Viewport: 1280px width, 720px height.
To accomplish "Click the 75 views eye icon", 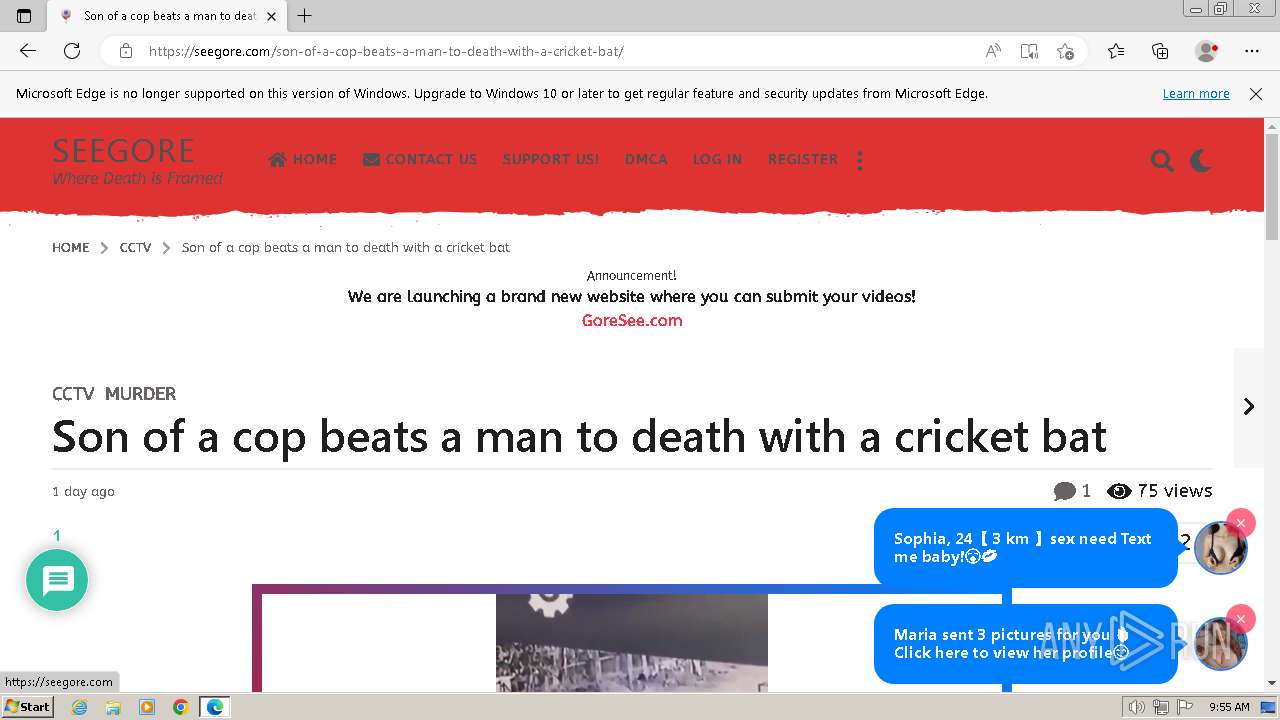I will 1120,491.
